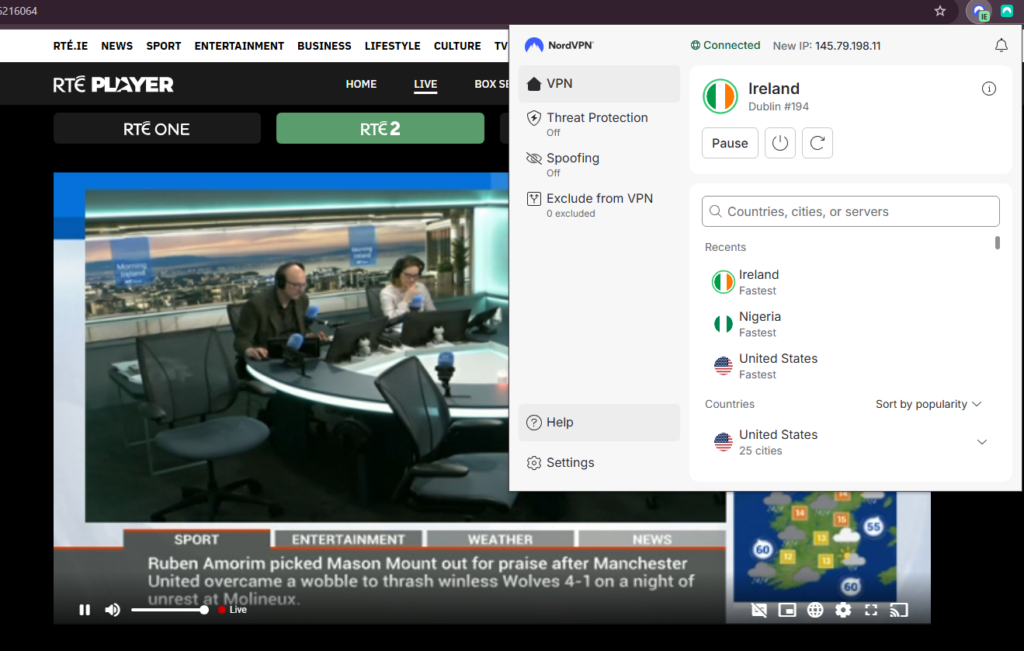Screen dimensions: 1024x651
Task: Open SPORT in RTÉ top navigation
Action: click(x=163, y=46)
